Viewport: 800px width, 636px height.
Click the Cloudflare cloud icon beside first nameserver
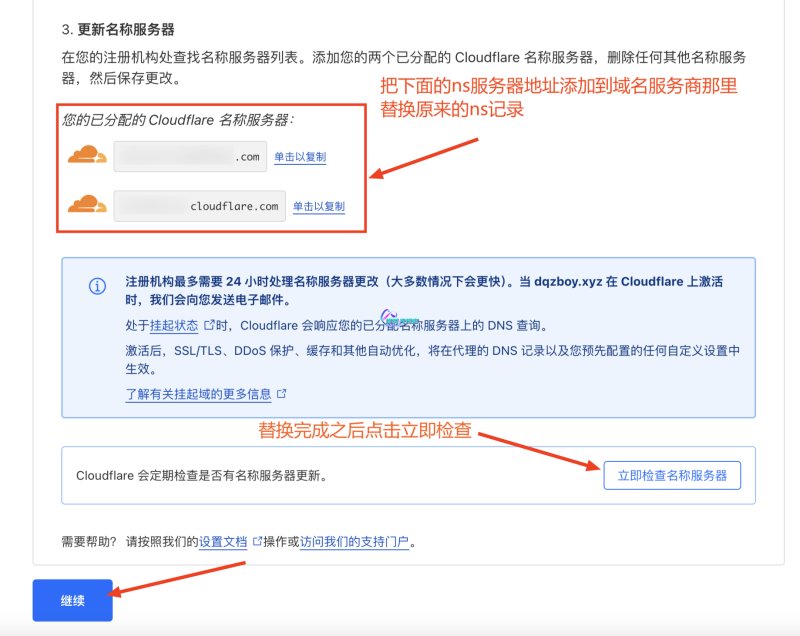pos(87,155)
